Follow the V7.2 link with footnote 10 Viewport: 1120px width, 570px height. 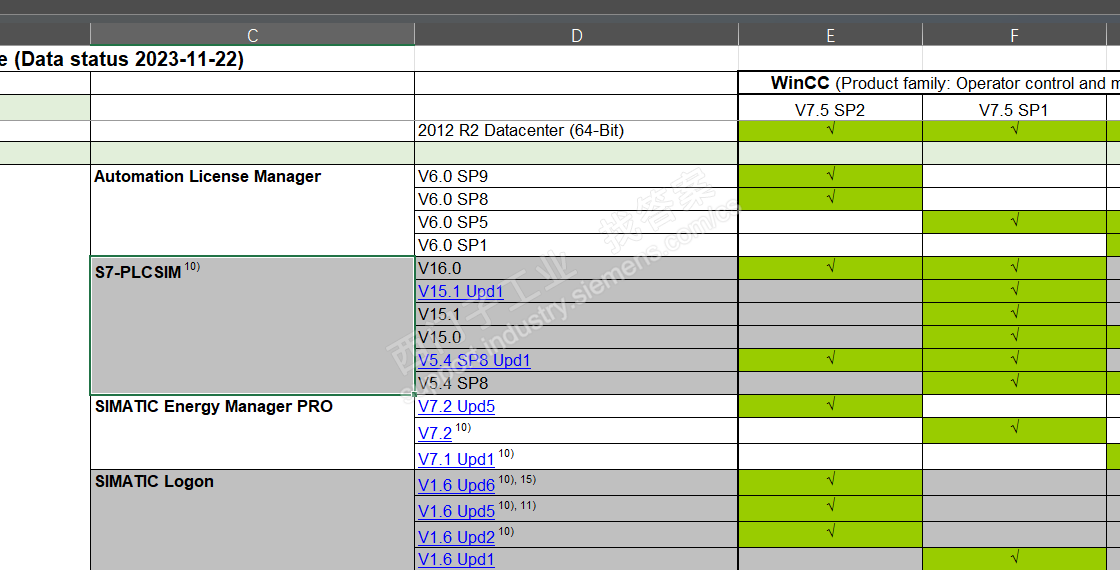click(435, 433)
